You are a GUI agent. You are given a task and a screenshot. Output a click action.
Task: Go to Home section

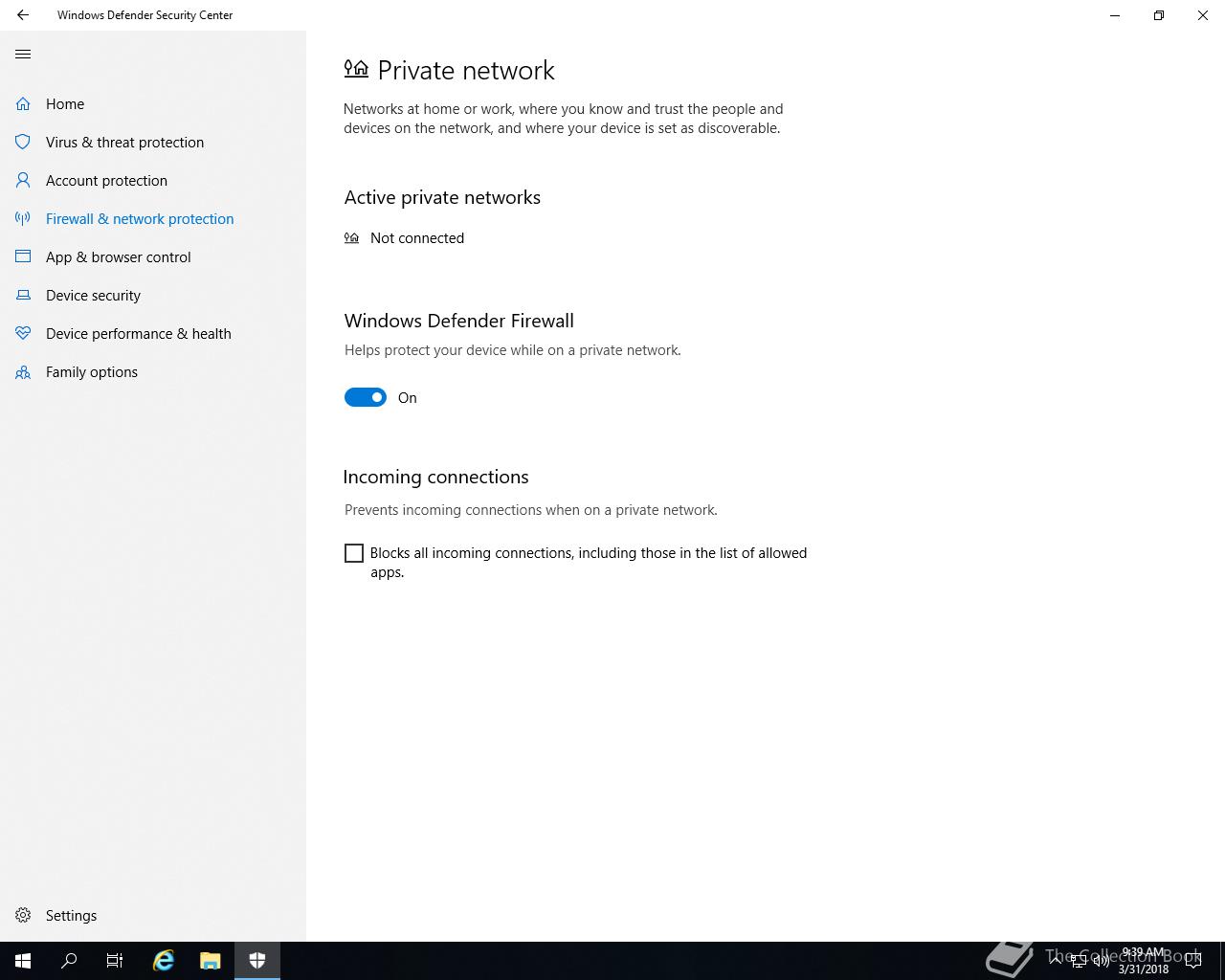tap(153, 103)
